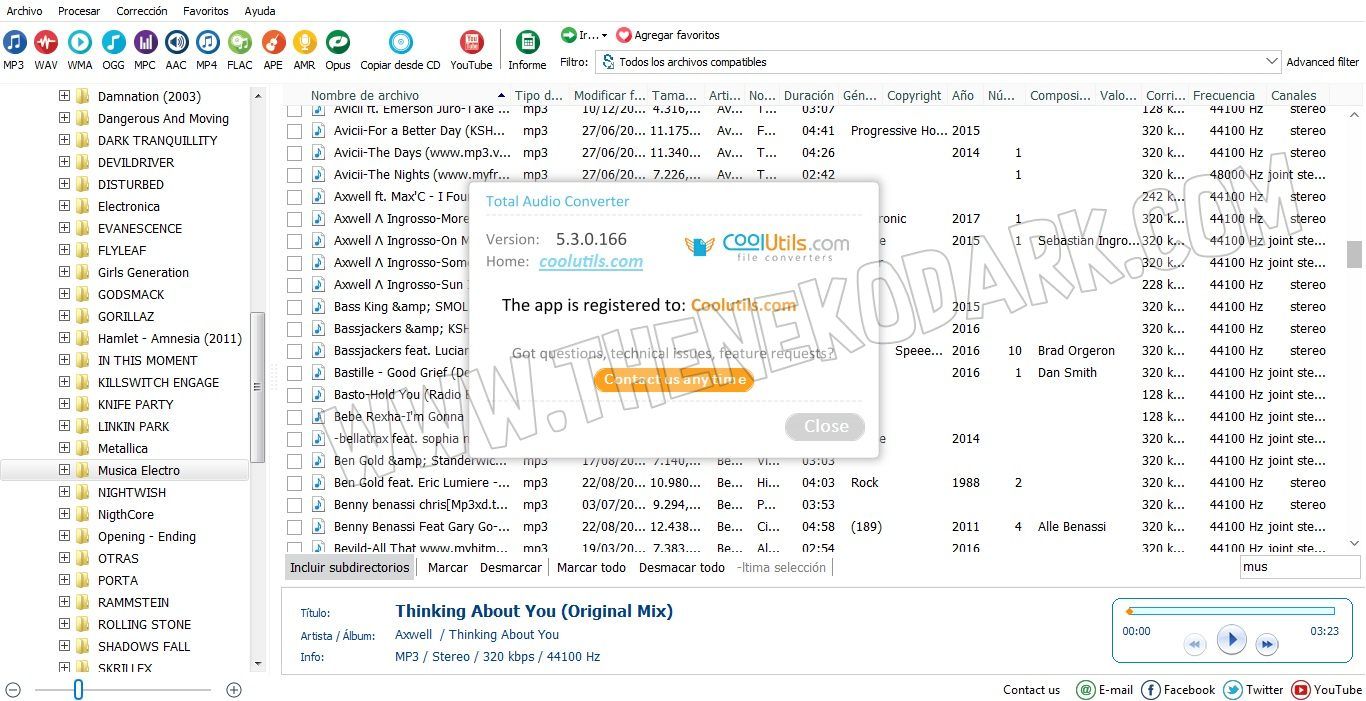
Task: Choose MPC format icon
Action: [x=145, y=42]
